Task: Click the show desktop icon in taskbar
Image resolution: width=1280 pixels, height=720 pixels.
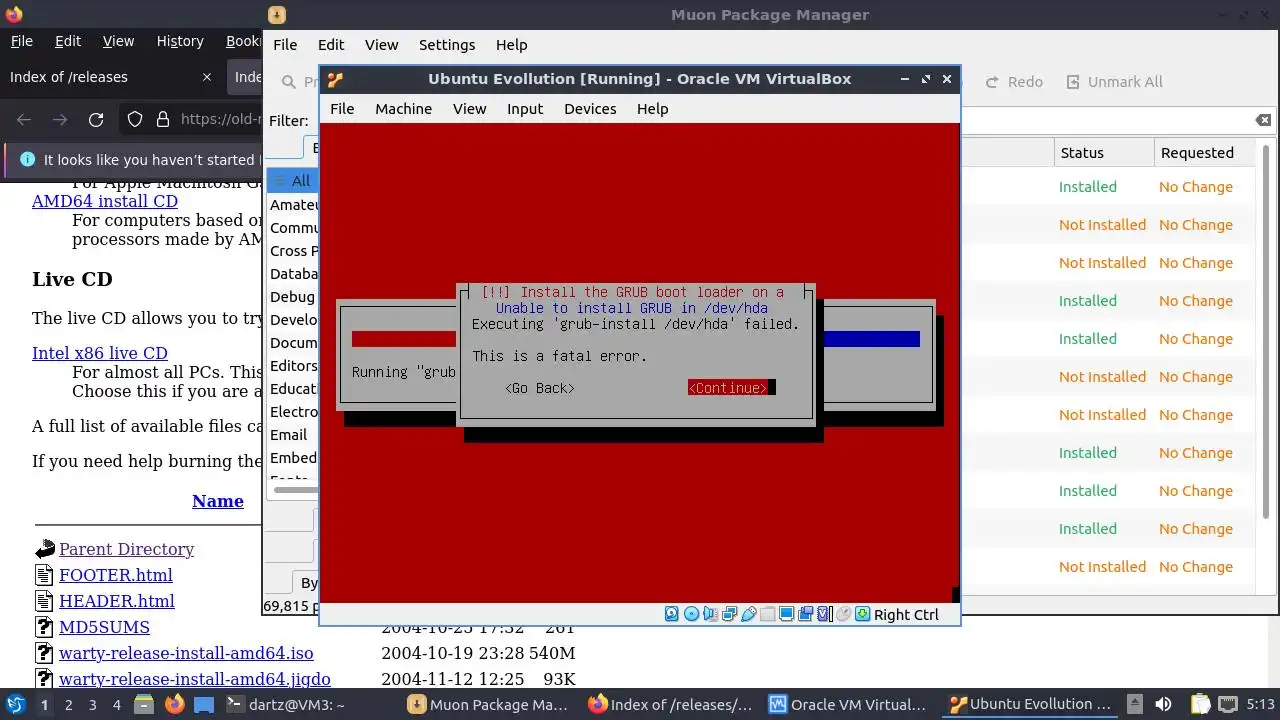Action: pos(203,704)
